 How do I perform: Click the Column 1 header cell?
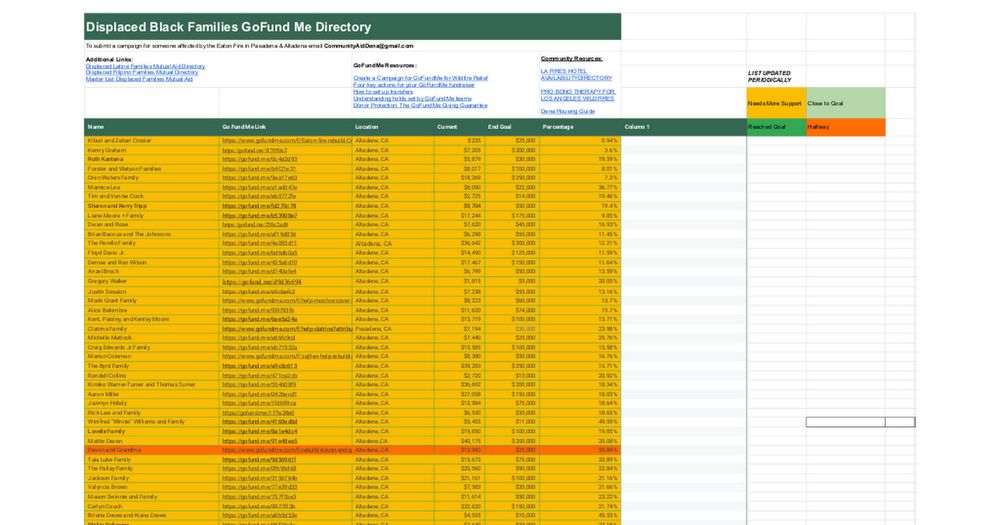684,127
